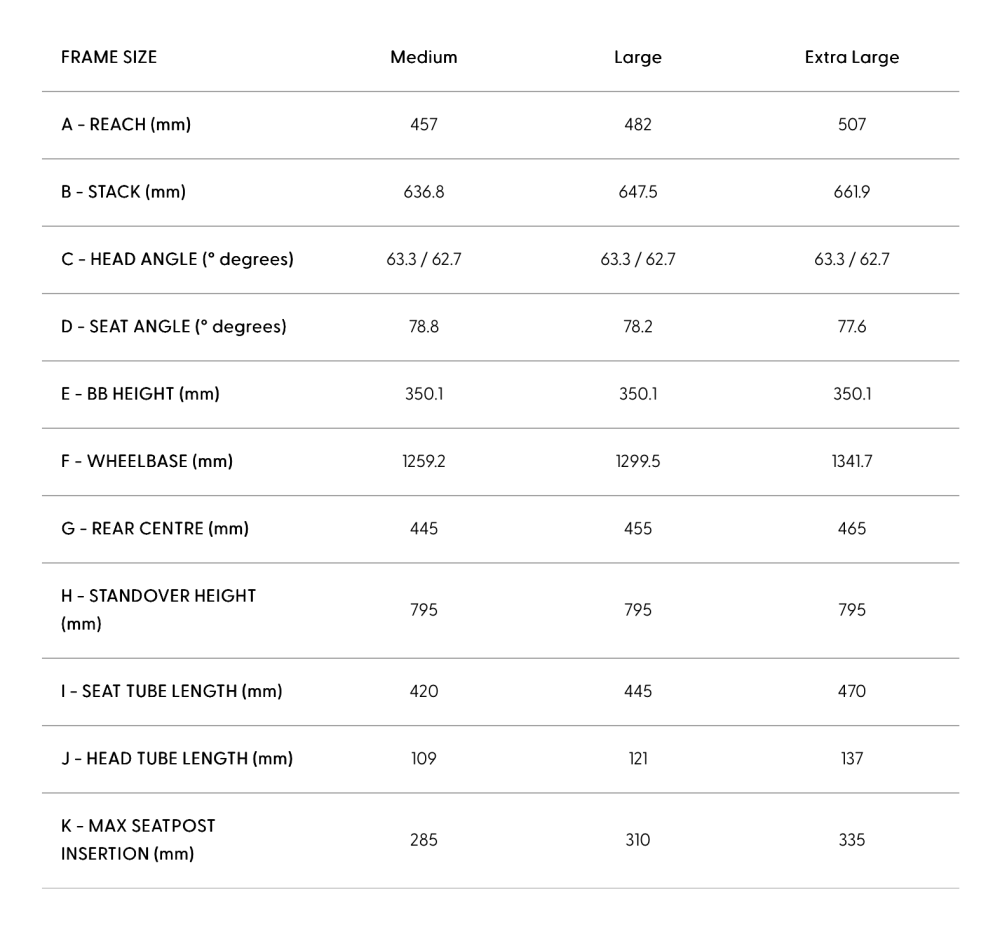The width and height of the screenshot is (1000, 934).
Task: Click the C - HEAD ANGLE row label
Action: pyautogui.click(x=177, y=259)
